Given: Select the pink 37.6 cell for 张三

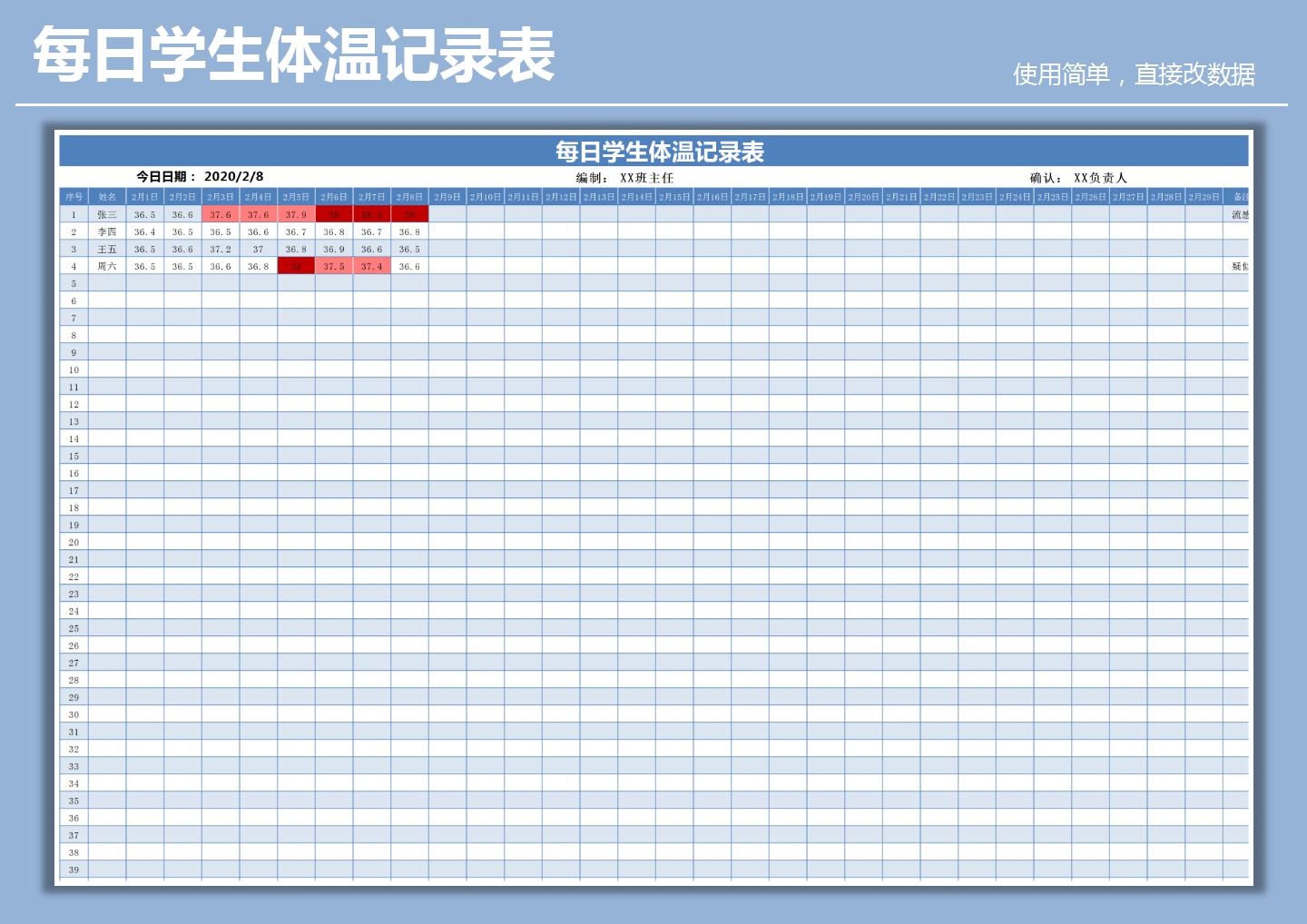Looking at the screenshot, I should [x=219, y=214].
